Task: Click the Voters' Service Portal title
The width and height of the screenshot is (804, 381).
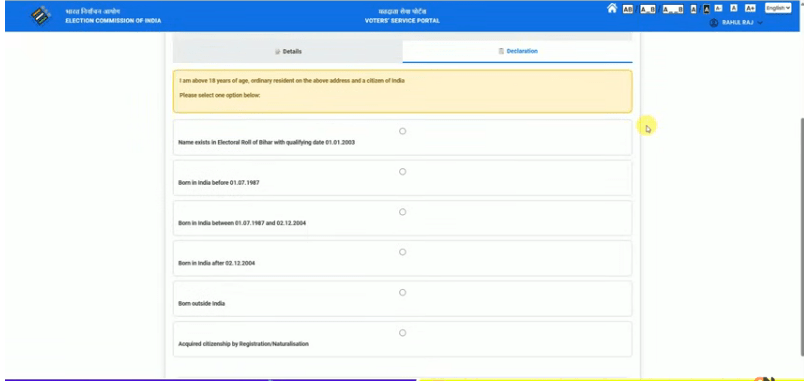Action: coord(402,21)
